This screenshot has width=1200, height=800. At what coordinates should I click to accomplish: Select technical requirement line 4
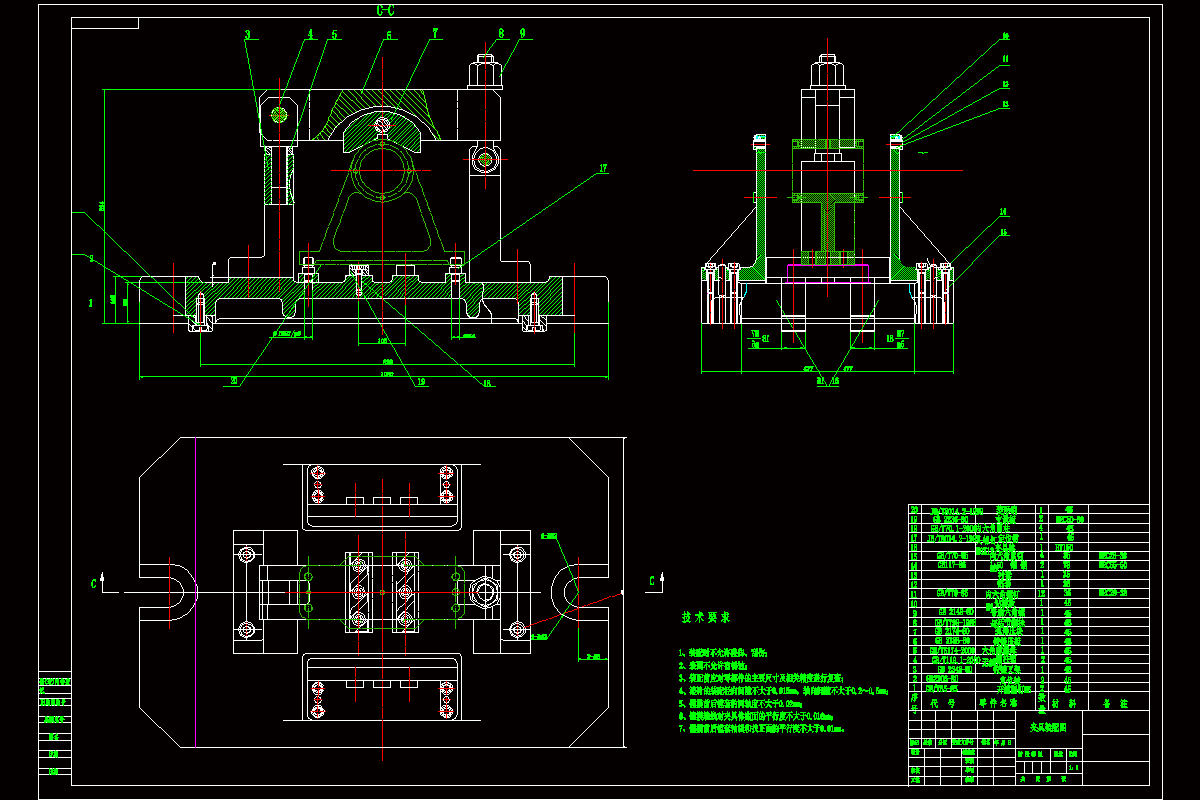tap(783, 691)
